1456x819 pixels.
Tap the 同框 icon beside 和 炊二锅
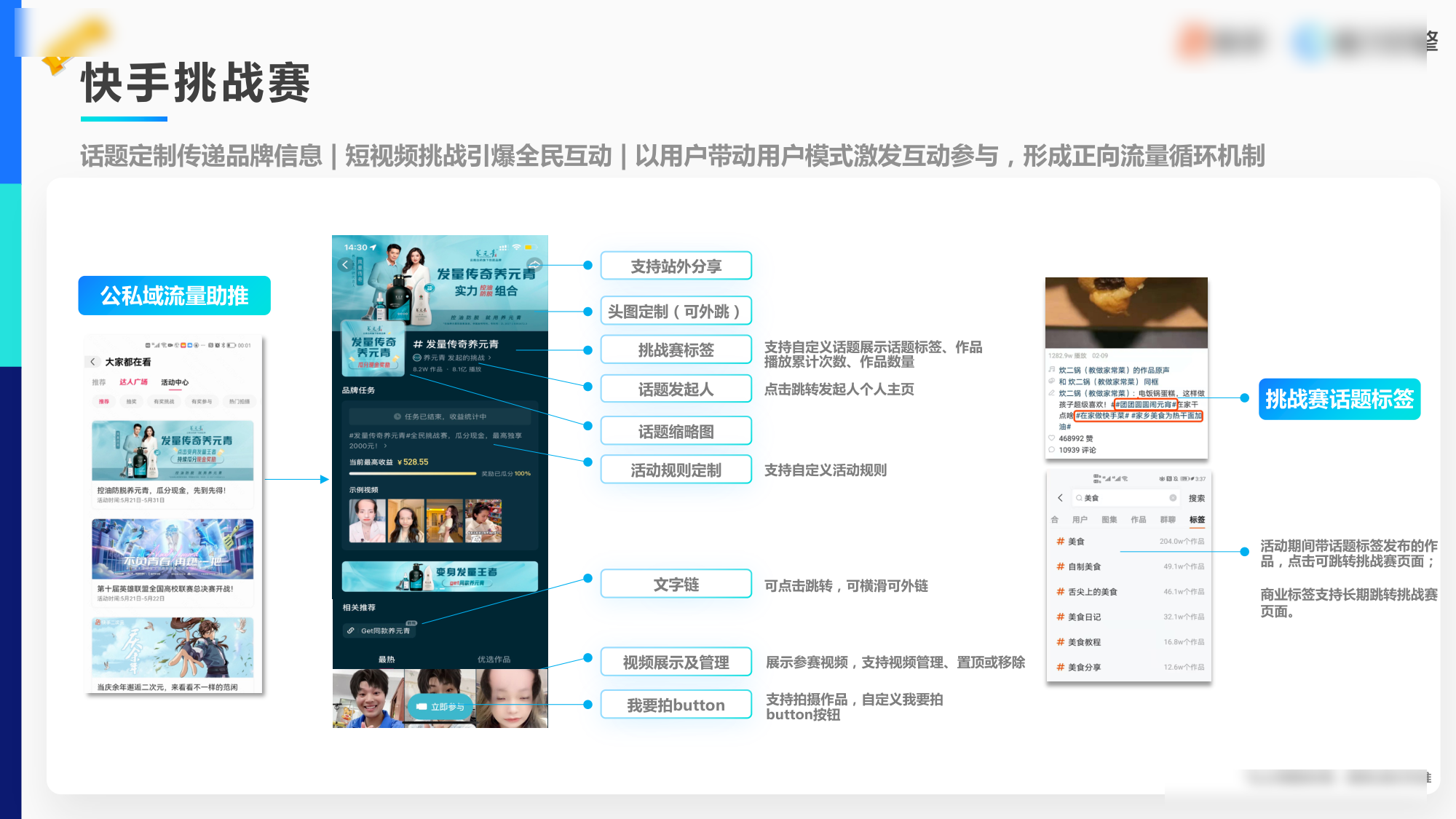[x=1052, y=381]
